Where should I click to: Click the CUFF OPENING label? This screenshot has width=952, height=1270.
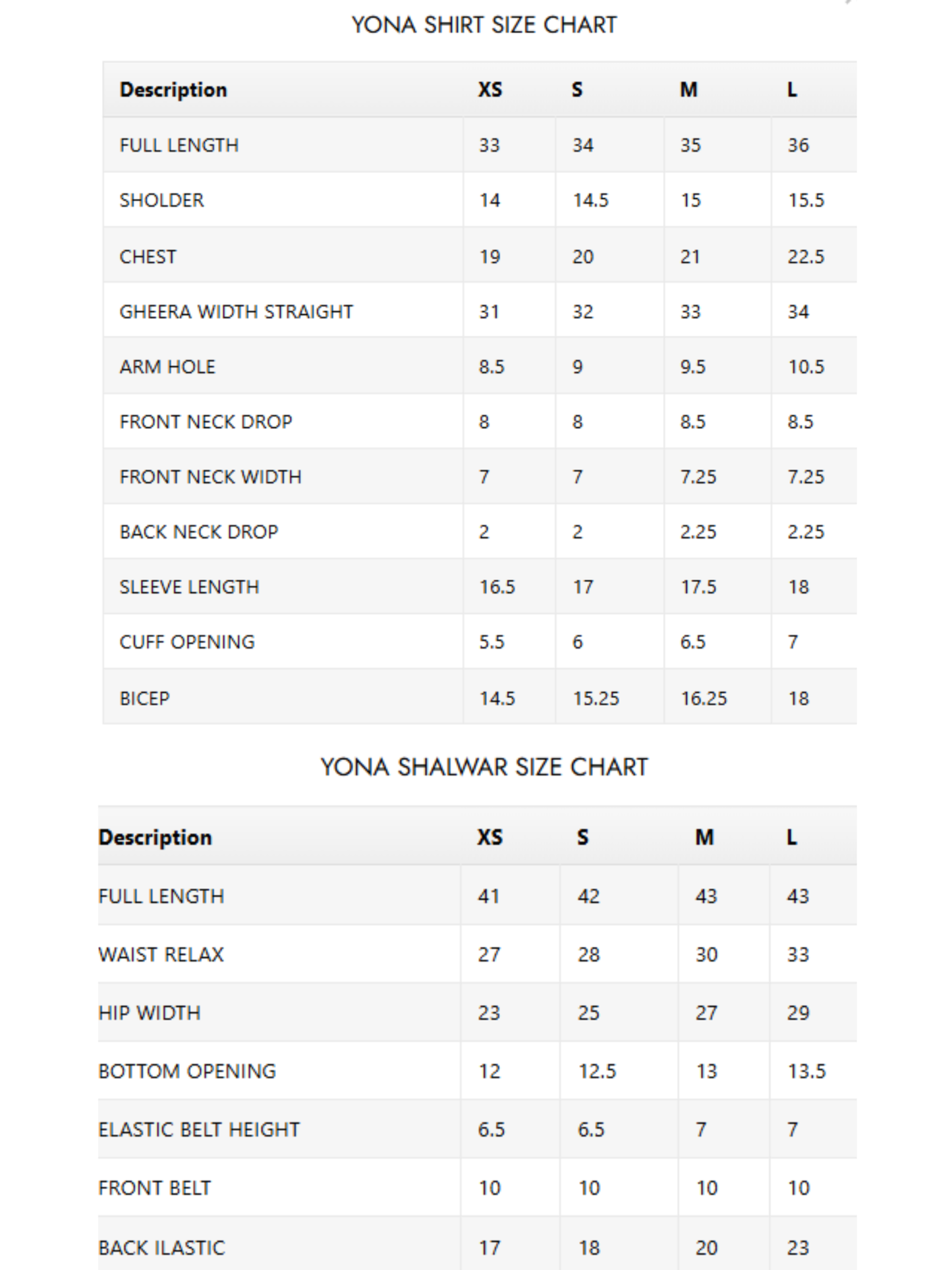coord(187,642)
